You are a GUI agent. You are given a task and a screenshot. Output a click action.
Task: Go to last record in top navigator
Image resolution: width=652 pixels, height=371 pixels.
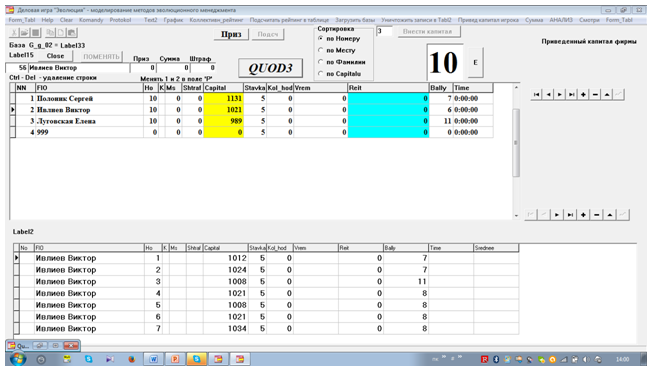coord(572,94)
